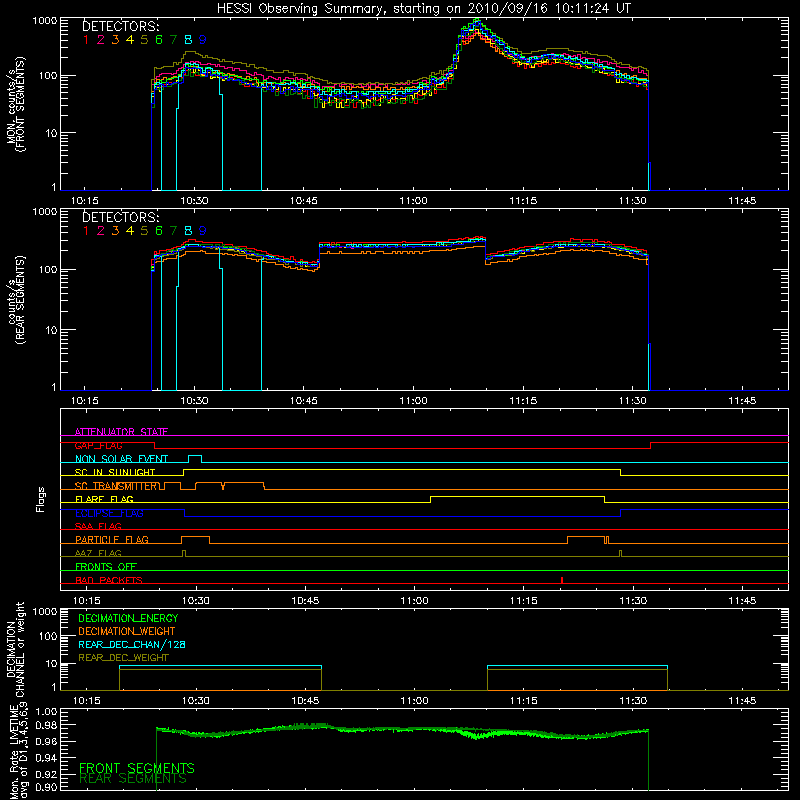
Task: Select orange detector 3 in the front segments legend
Action: [x=115, y=40]
